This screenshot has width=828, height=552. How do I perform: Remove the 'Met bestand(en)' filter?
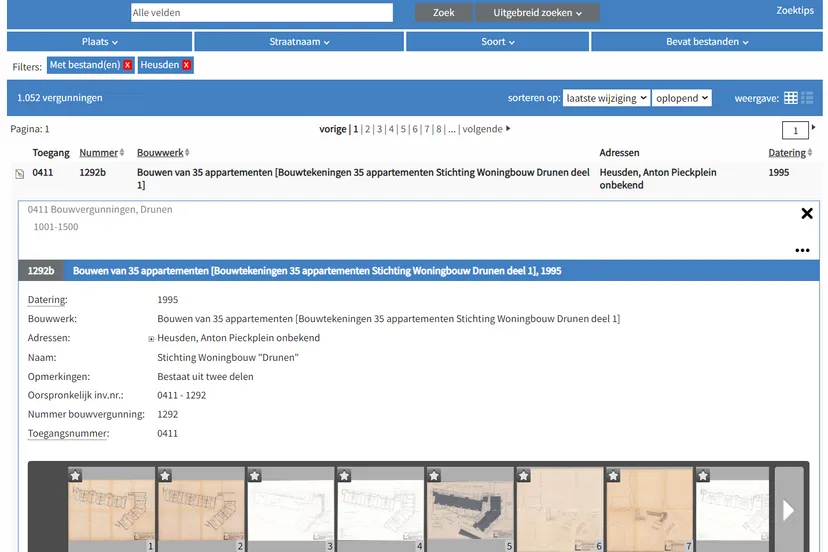(127, 65)
